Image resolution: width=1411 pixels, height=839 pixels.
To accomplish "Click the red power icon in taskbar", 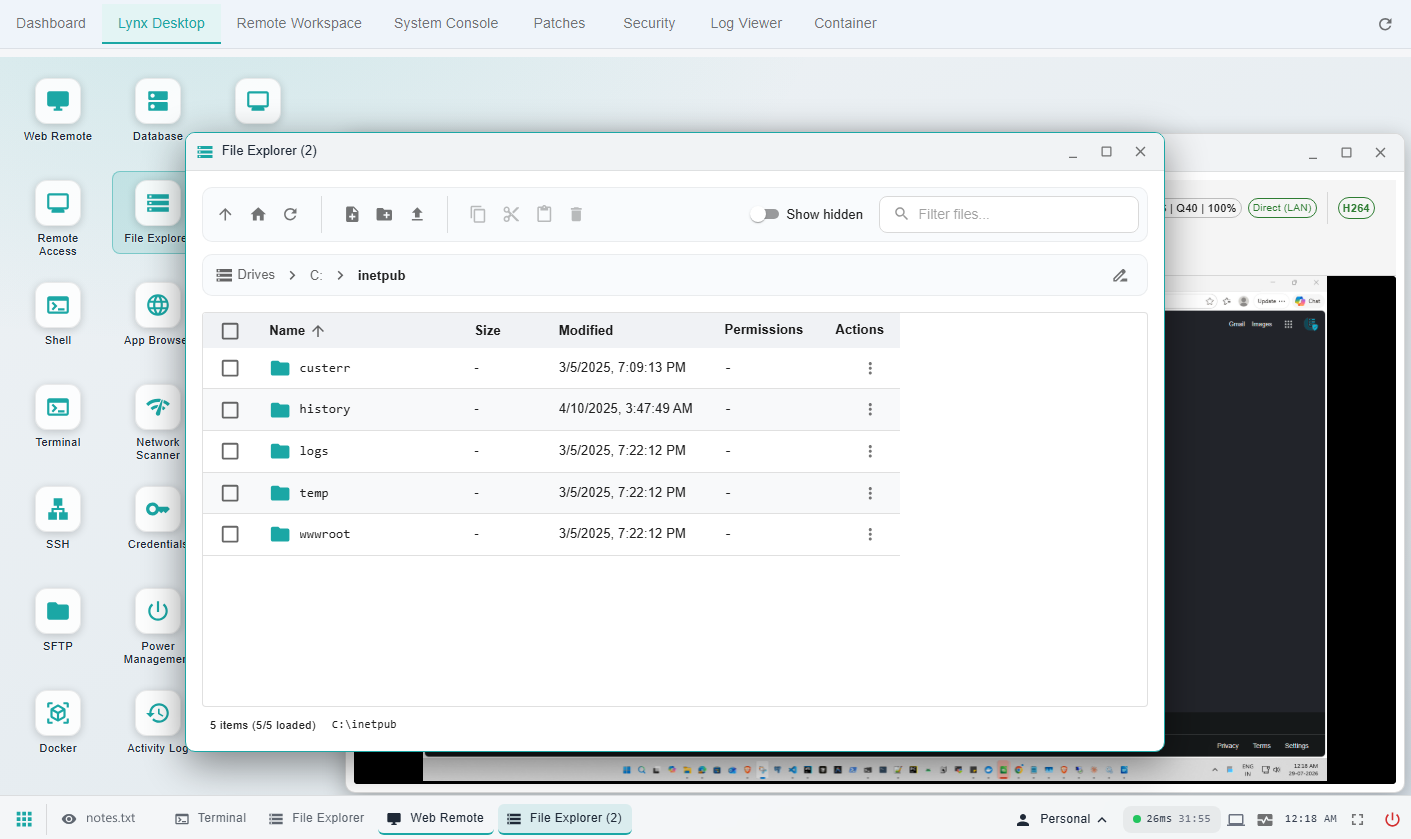I will (1392, 819).
